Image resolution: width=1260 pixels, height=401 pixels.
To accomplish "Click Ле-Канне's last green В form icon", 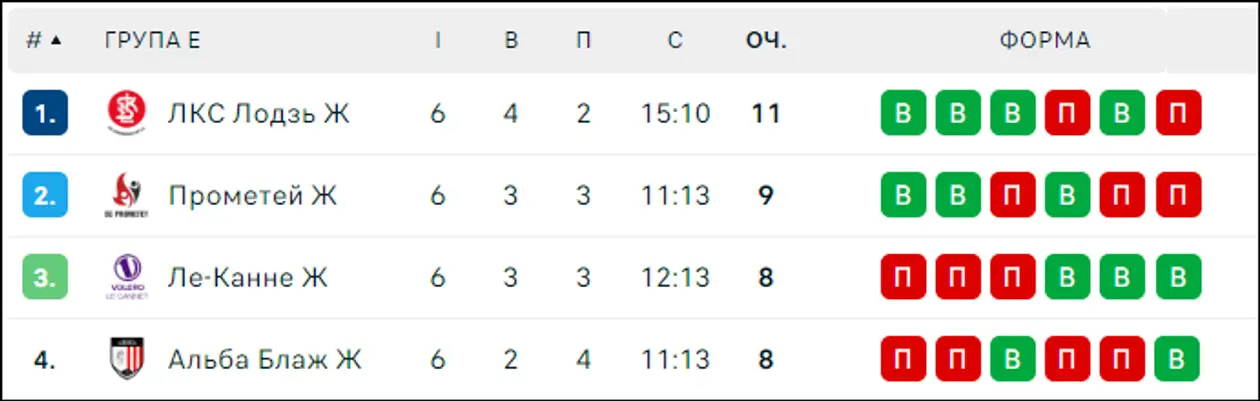I will coord(1178,277).
